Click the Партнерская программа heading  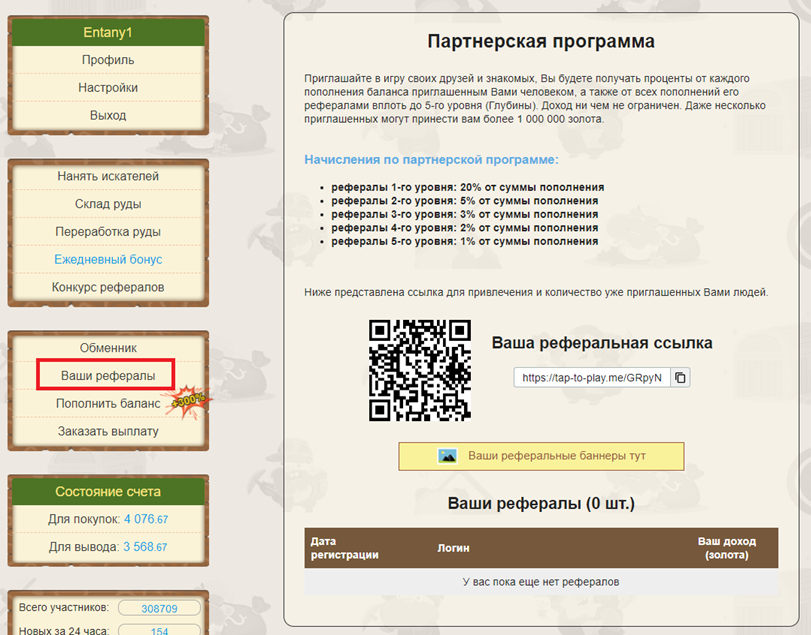(541, 41)
